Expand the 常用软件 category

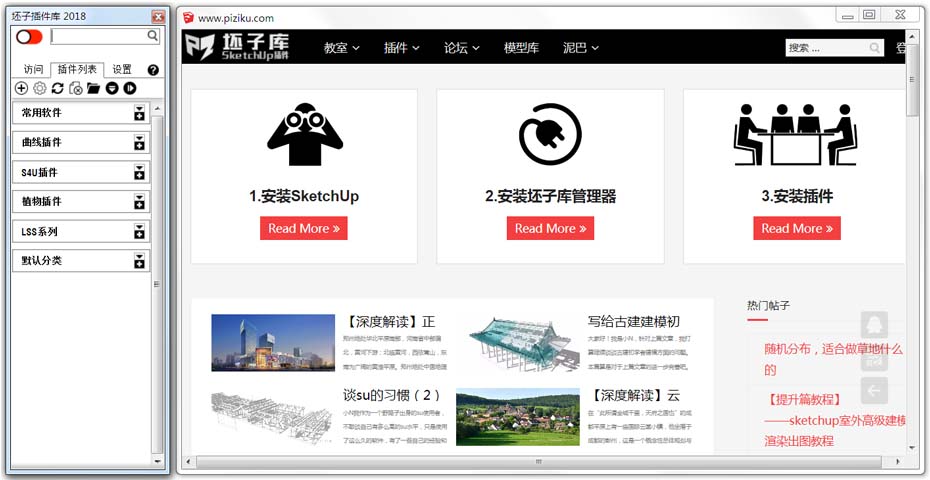[140, 114]
